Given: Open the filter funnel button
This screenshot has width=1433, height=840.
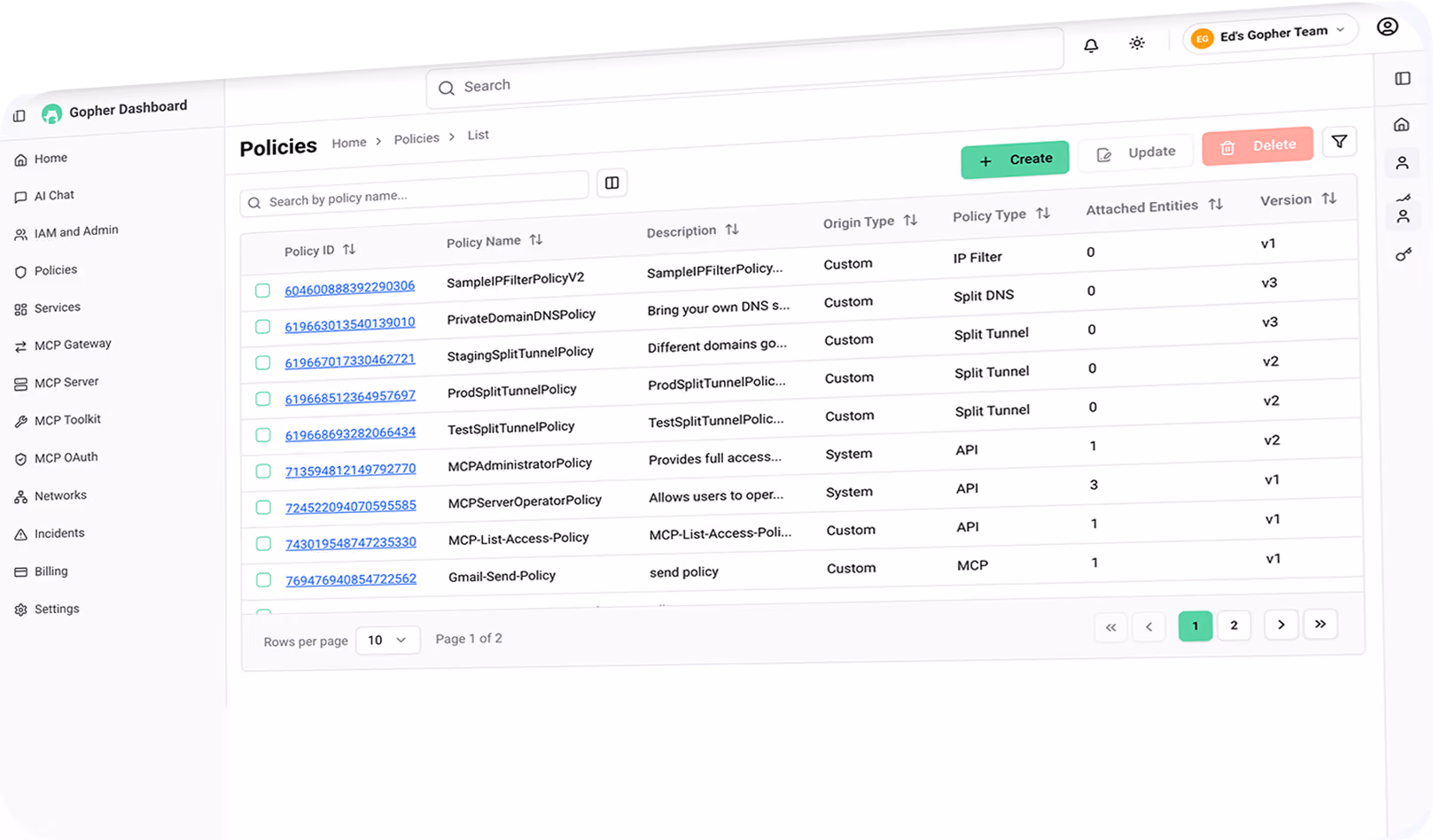Looking at the screenshot, I should 1339,142.
